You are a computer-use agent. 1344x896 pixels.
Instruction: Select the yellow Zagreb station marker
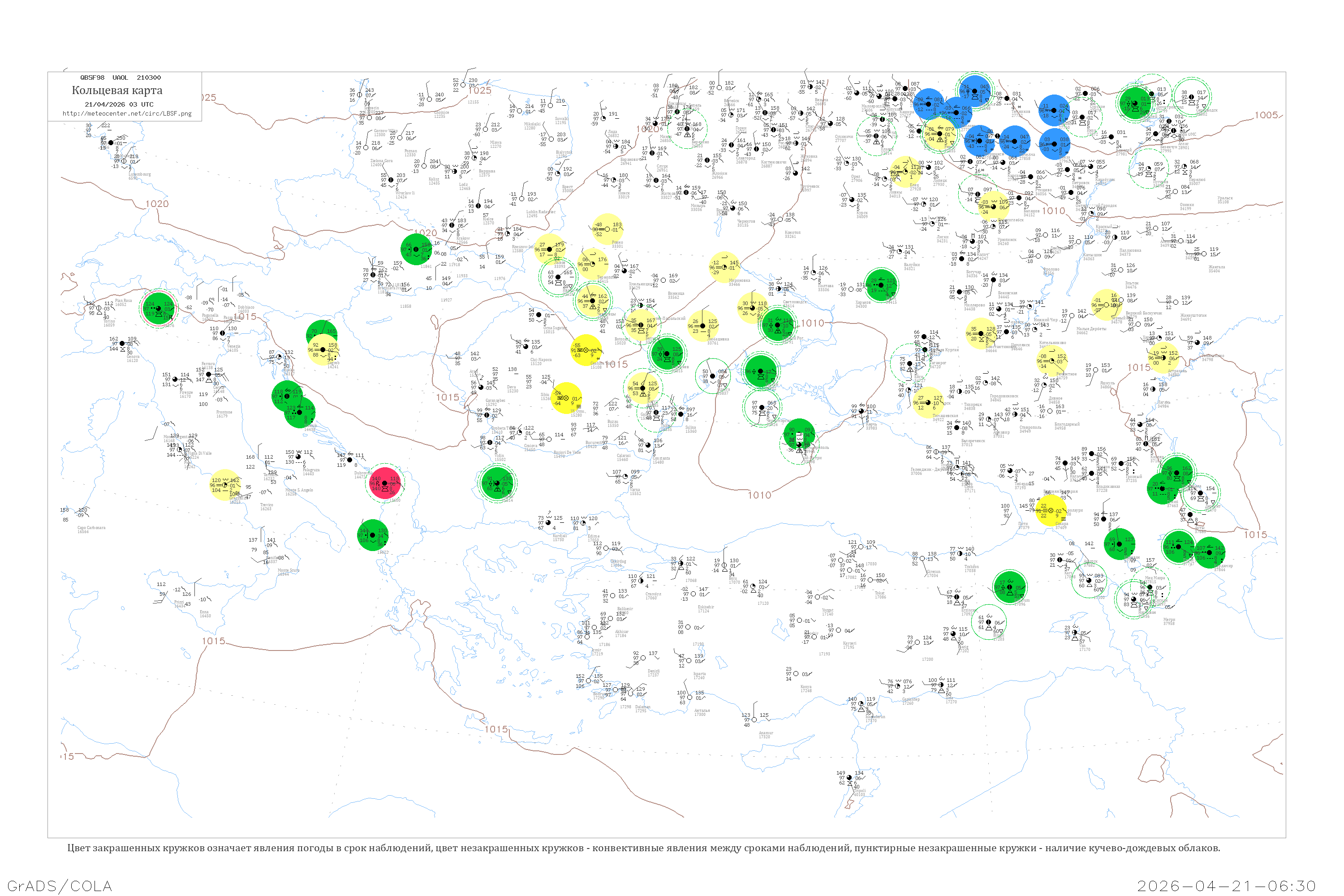323,349
